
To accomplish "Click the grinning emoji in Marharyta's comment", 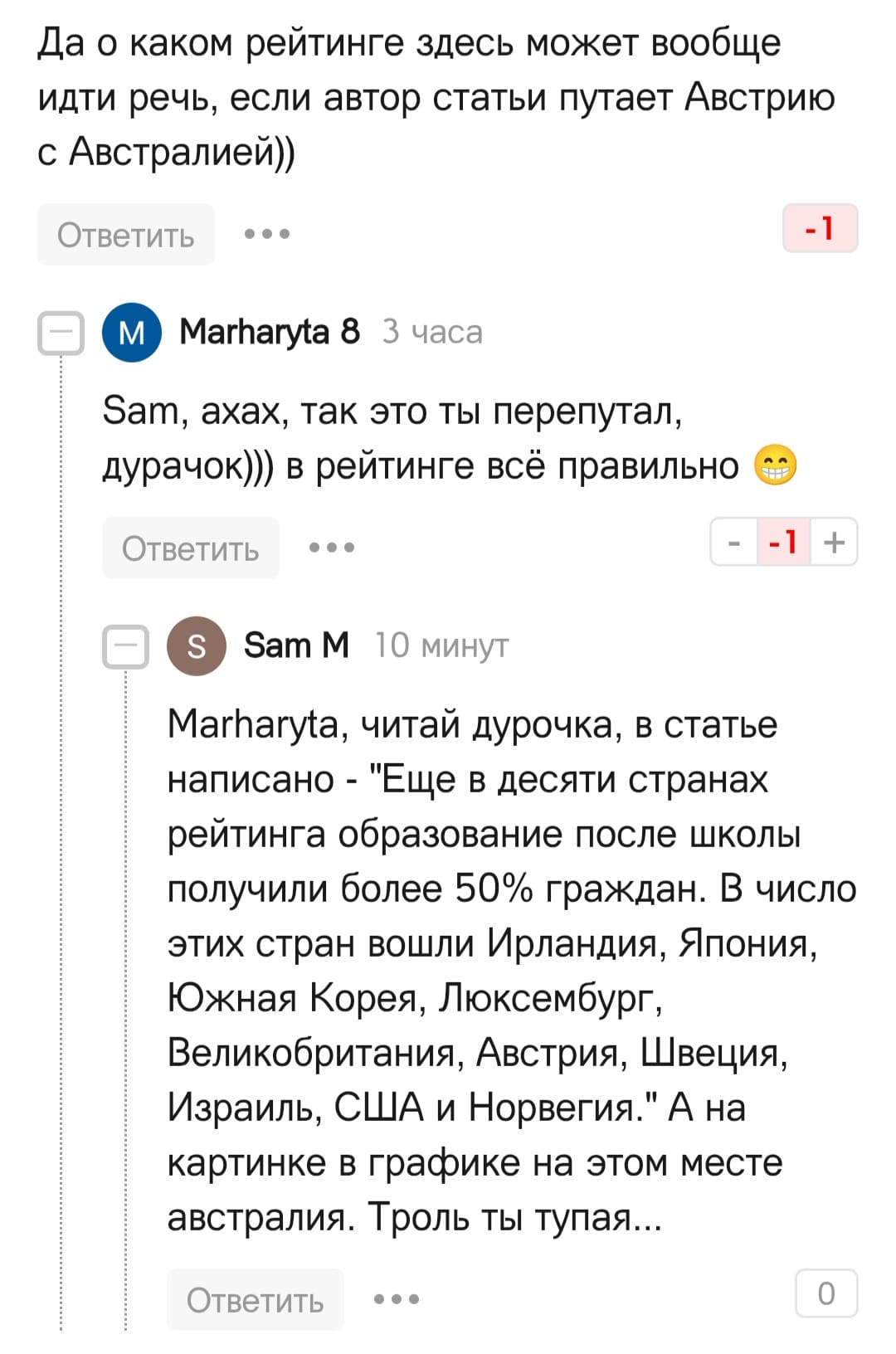I will click(775, 465).
